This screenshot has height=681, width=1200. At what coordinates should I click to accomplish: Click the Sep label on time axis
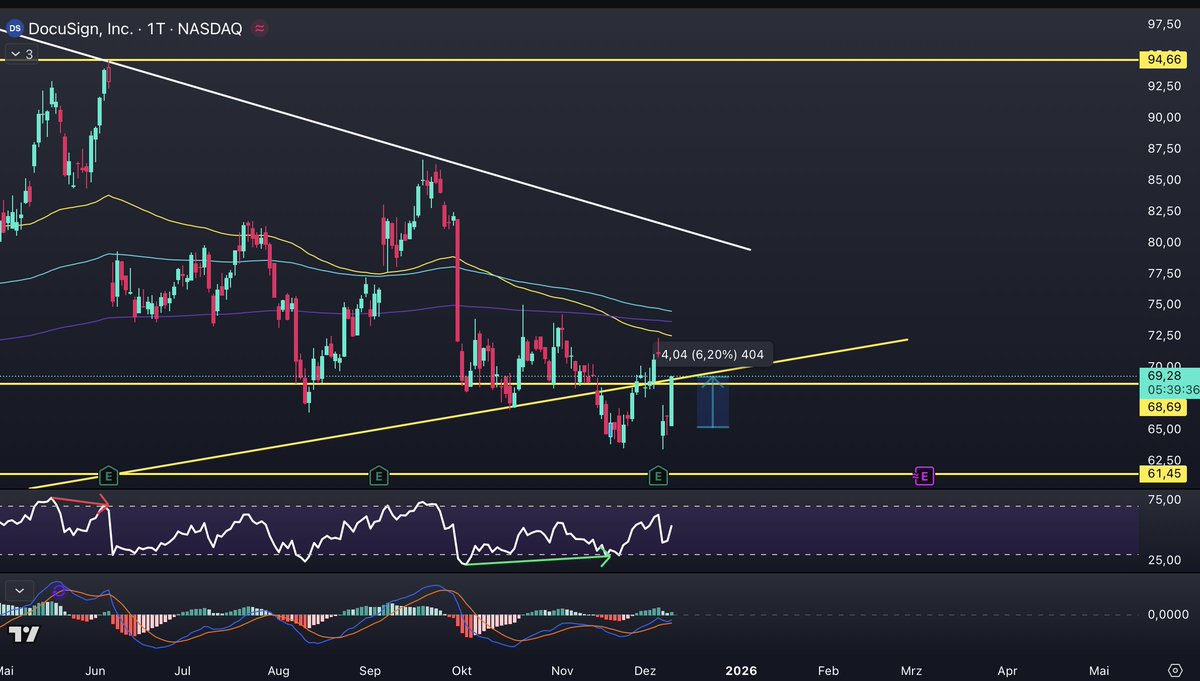[369, 669]
